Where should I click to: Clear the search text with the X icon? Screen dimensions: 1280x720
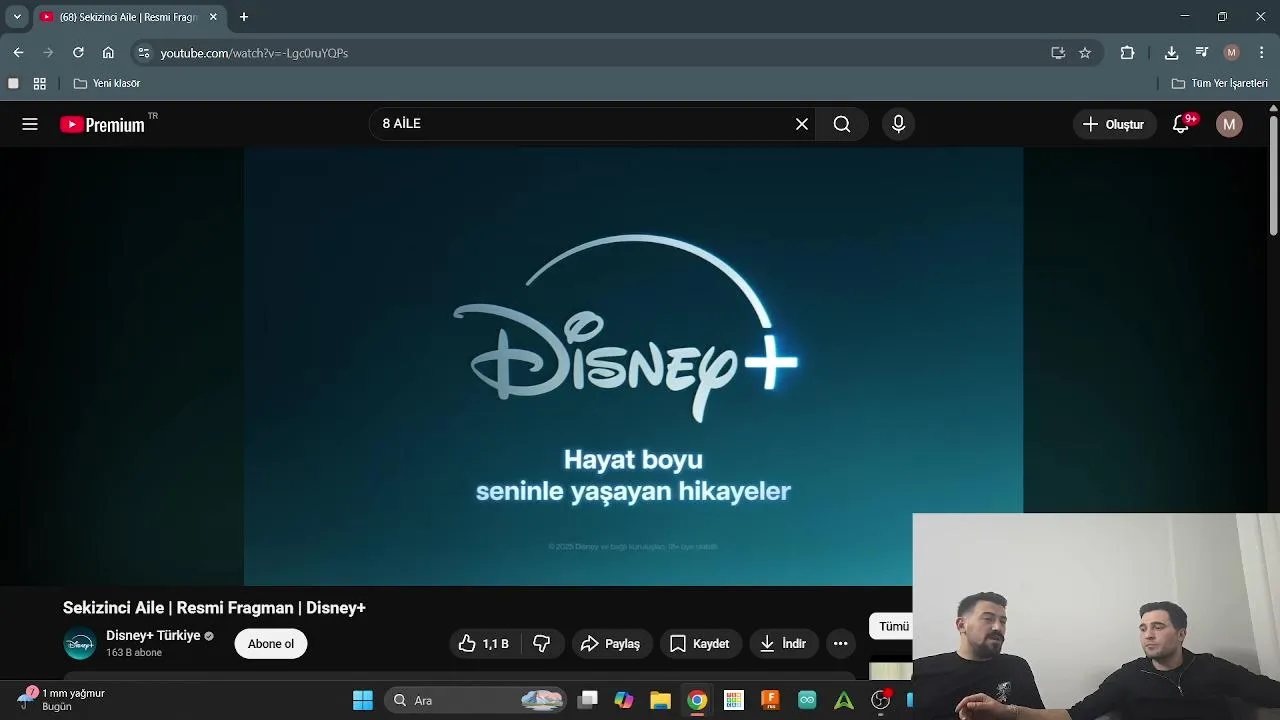tap(802, 124)
